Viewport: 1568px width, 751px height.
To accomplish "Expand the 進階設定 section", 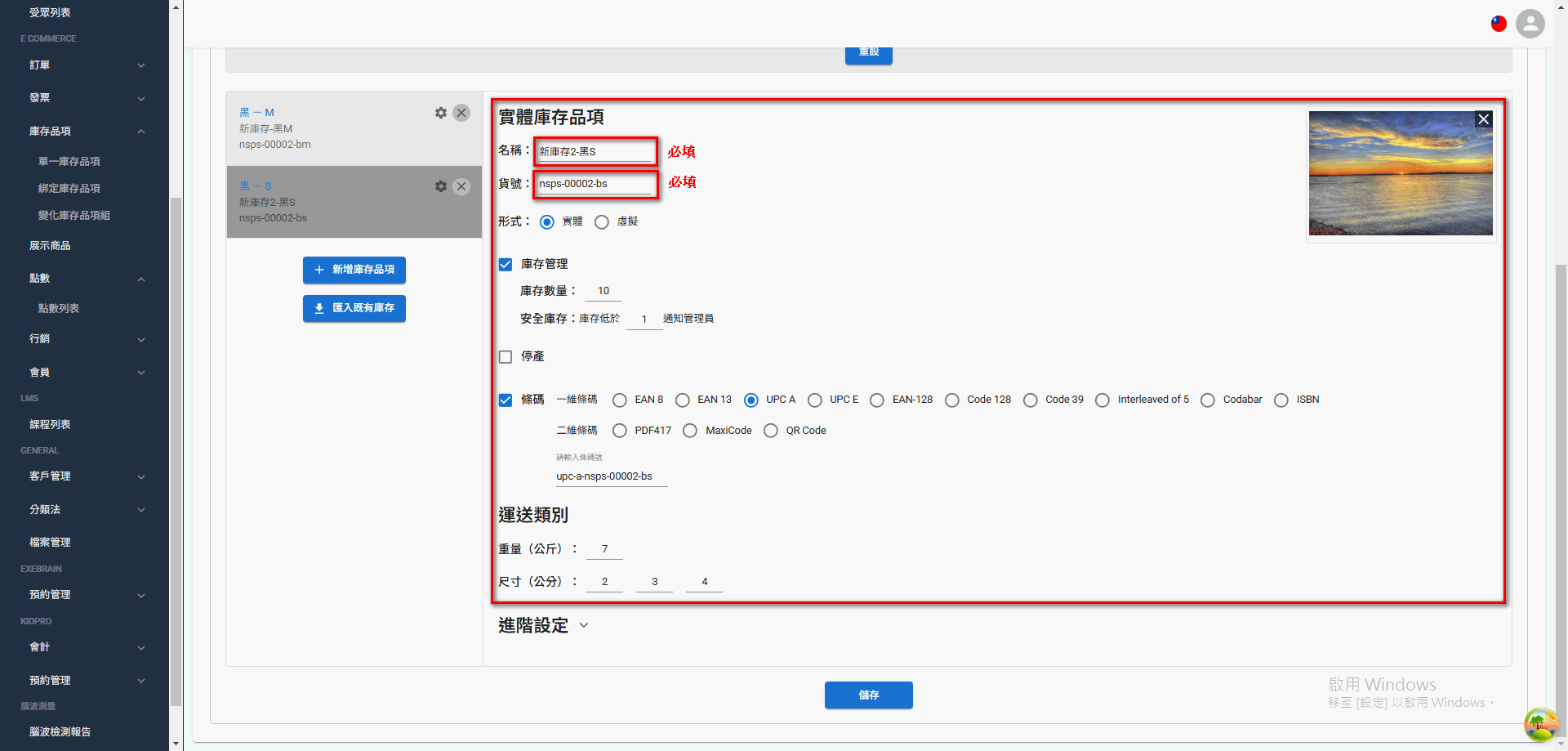I will [544, 626].
